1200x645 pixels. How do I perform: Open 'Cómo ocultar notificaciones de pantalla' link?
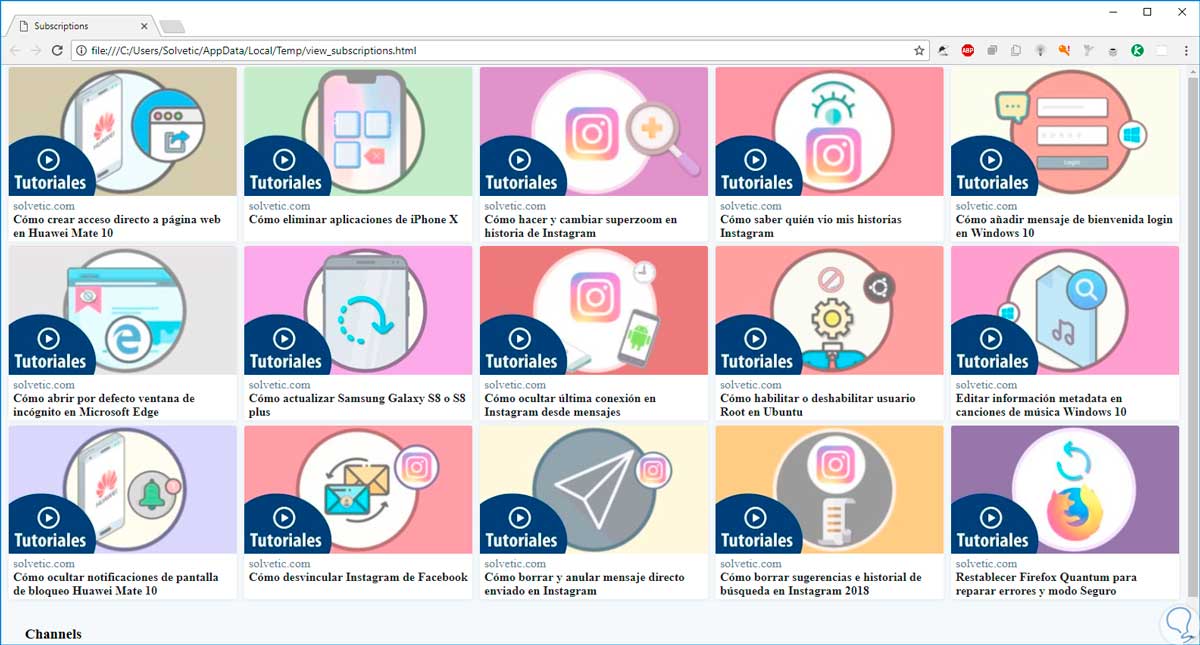pos(115,584)
